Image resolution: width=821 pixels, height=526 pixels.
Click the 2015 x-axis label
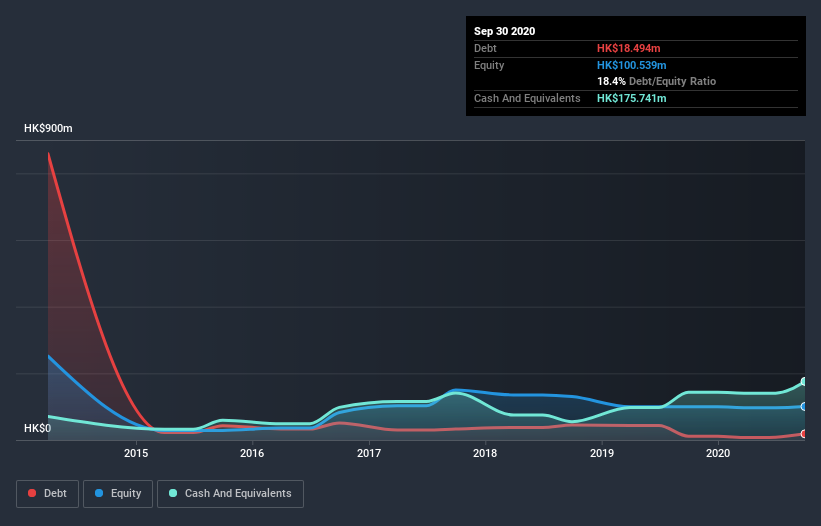136,453
